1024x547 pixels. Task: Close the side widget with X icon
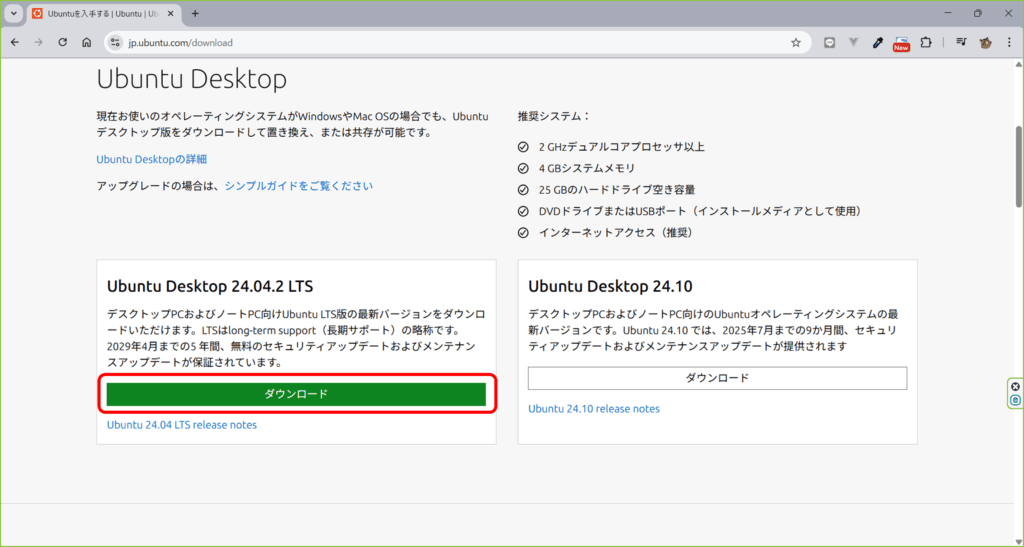[1016, 386]
